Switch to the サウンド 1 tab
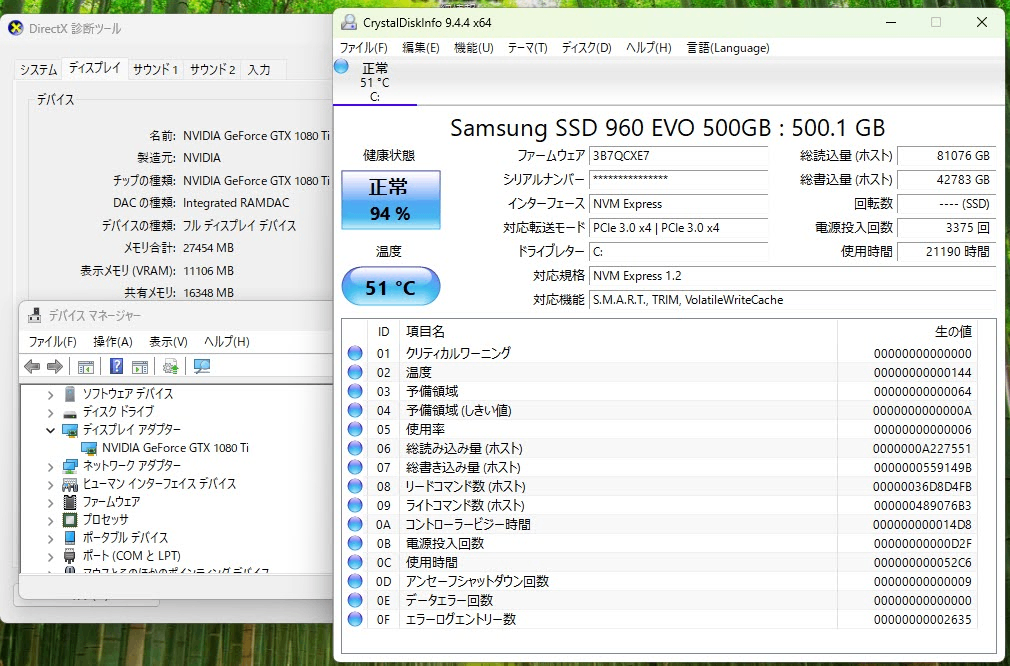The height and width of the screenshot is (666, 1010). point(155,70)
